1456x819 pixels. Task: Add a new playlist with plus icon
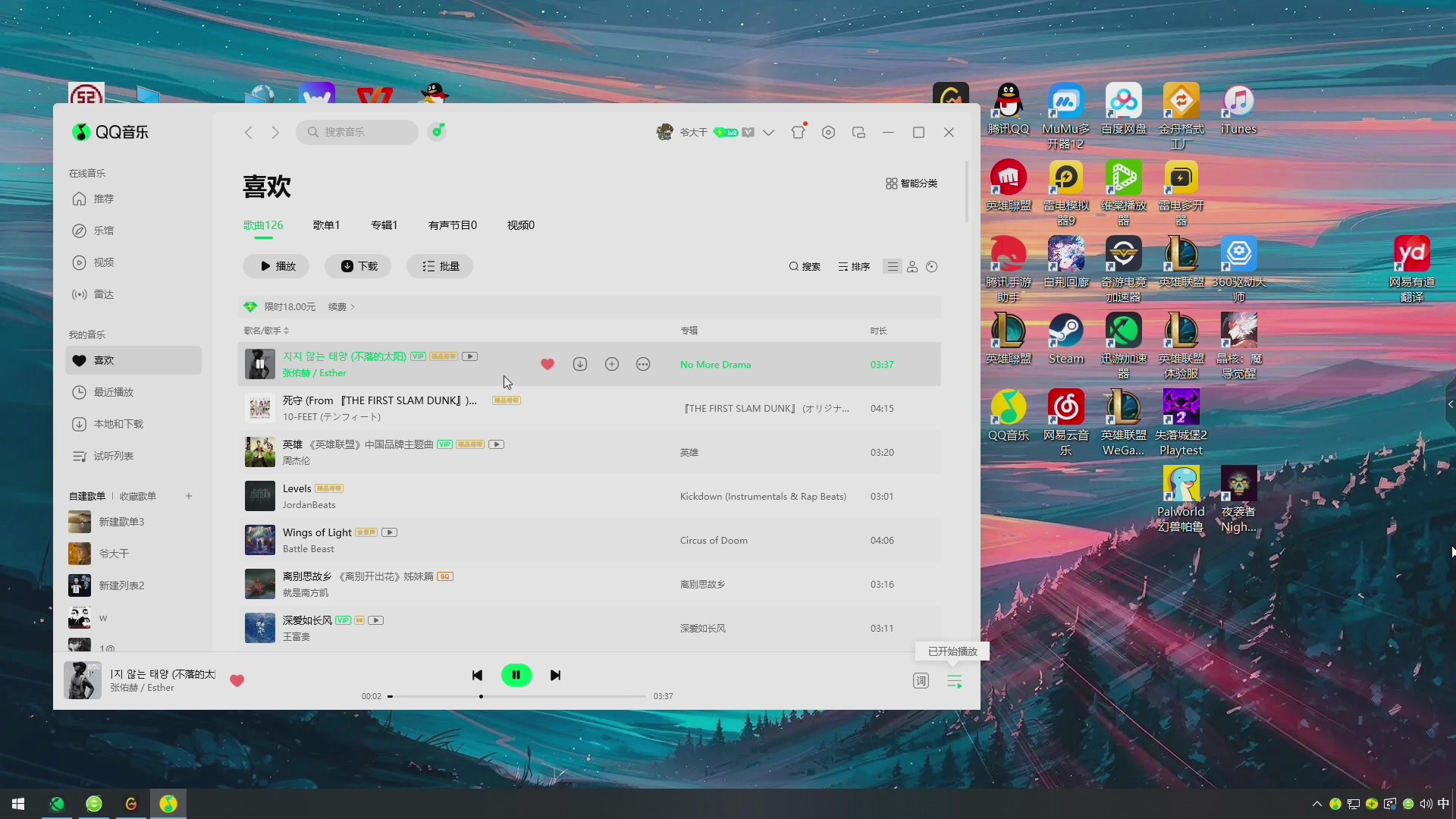tap(189, 496)
